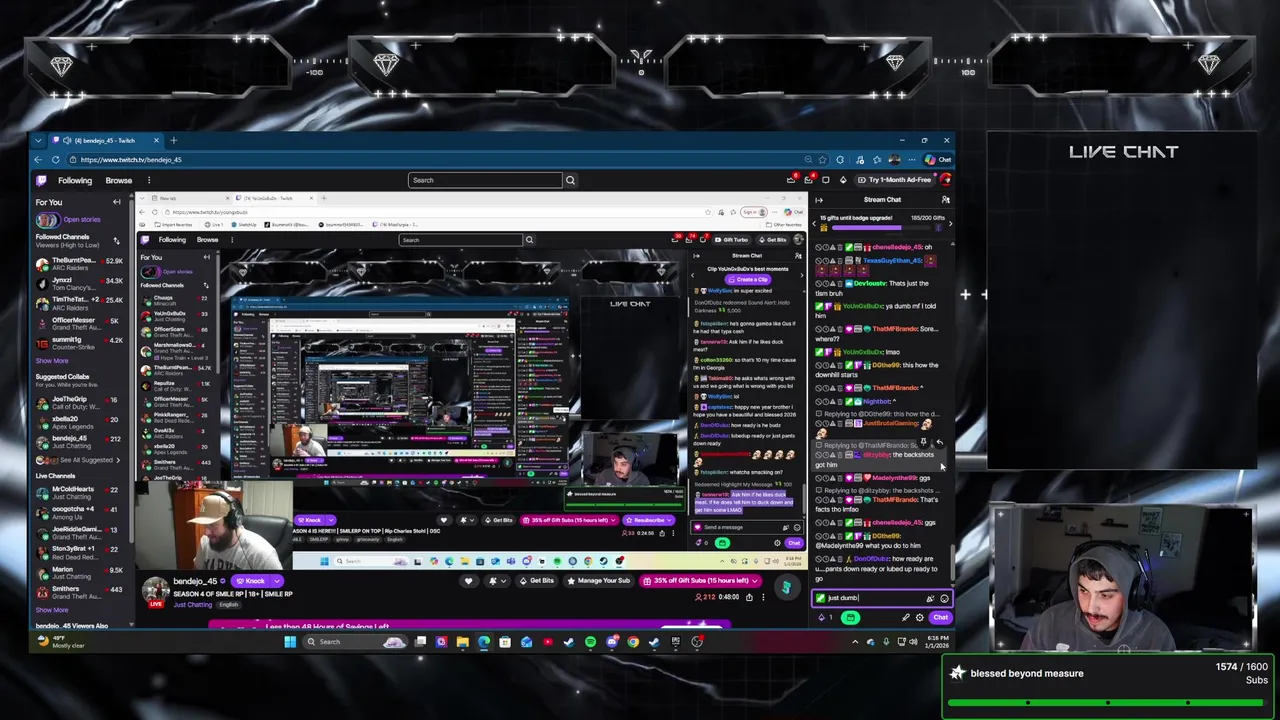
Task: Click Get Bits button below stream
Action: (x=538, y=581)
